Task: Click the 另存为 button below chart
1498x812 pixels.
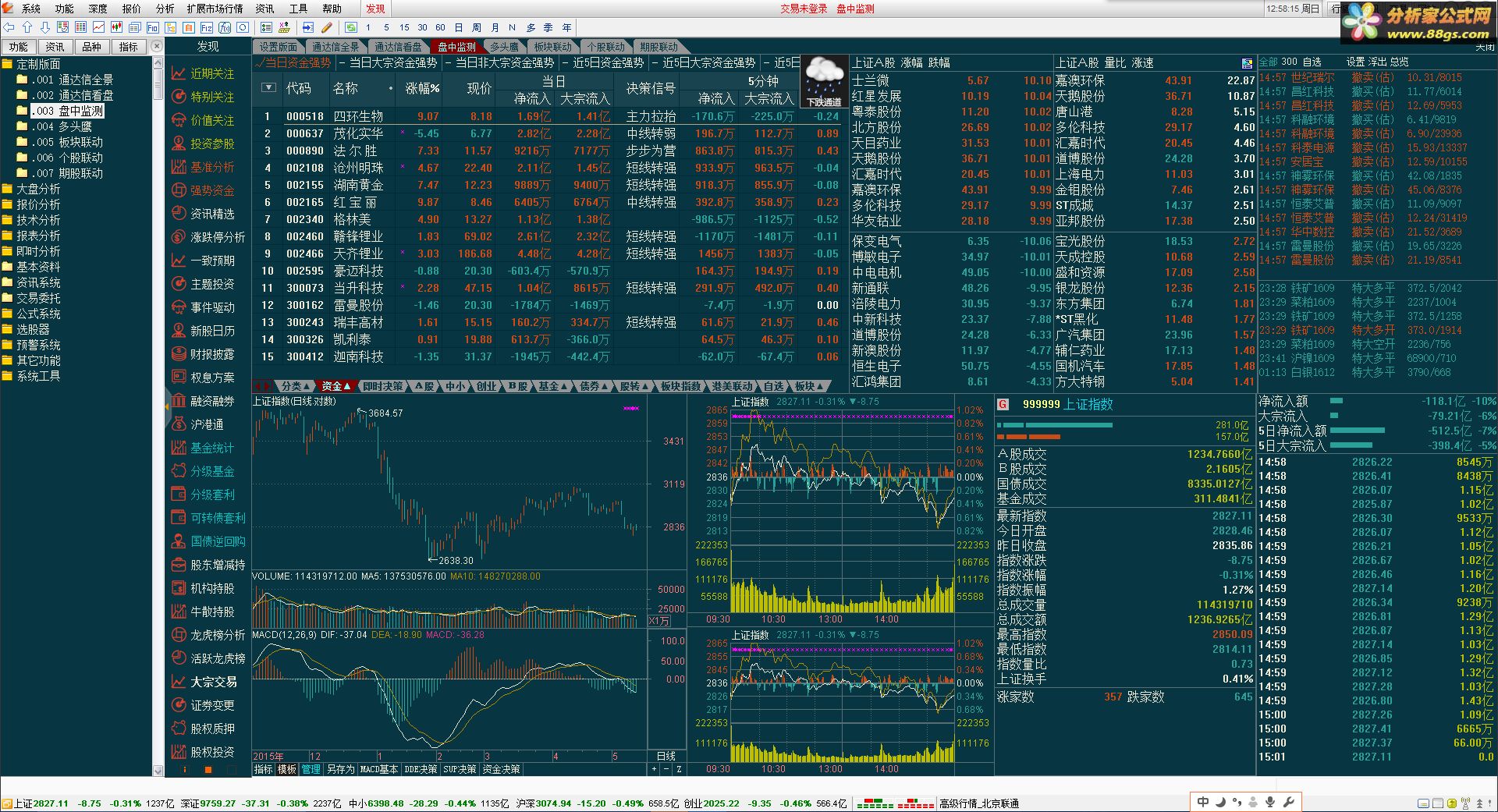Action: tap(340, 769)
